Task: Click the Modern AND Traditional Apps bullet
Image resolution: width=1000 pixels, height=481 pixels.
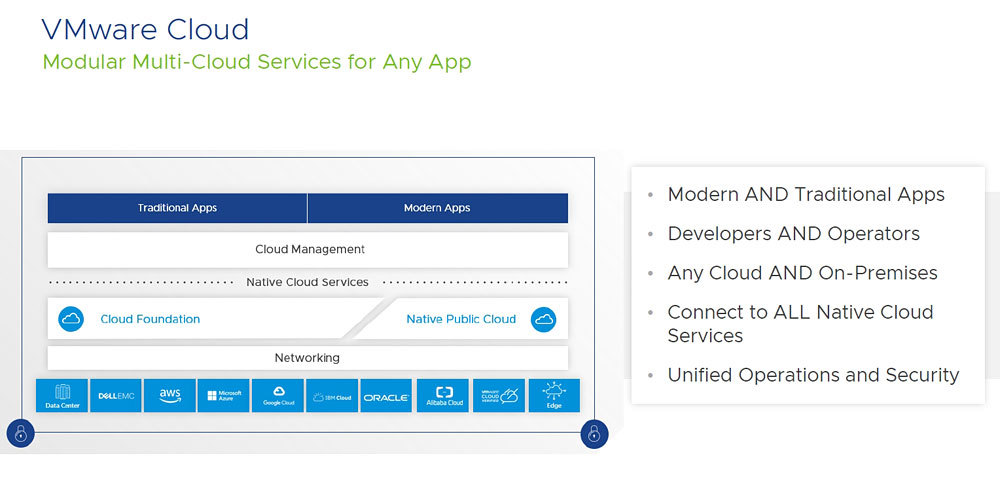Action: coord(806,195)
